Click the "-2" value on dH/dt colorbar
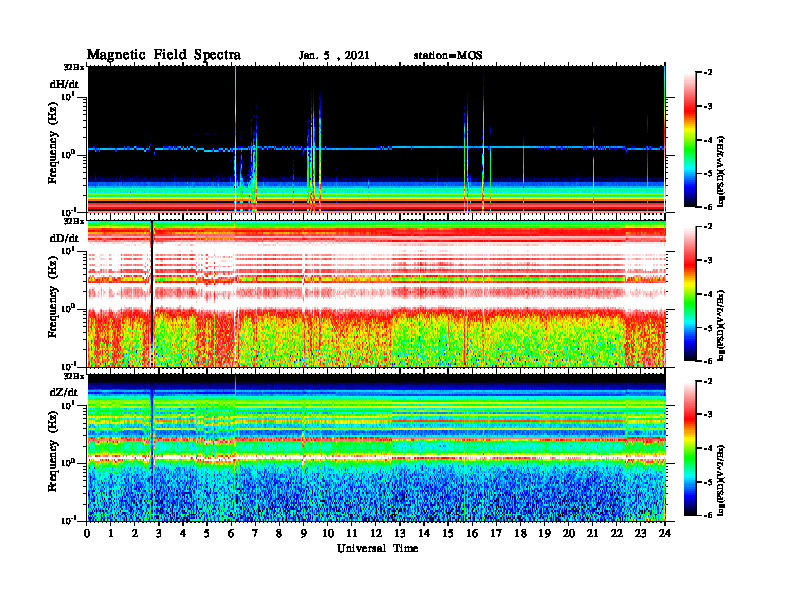Image resolution: width=792 pixels, height=612 pixels. pyautogui.click(x=707, y=73)
